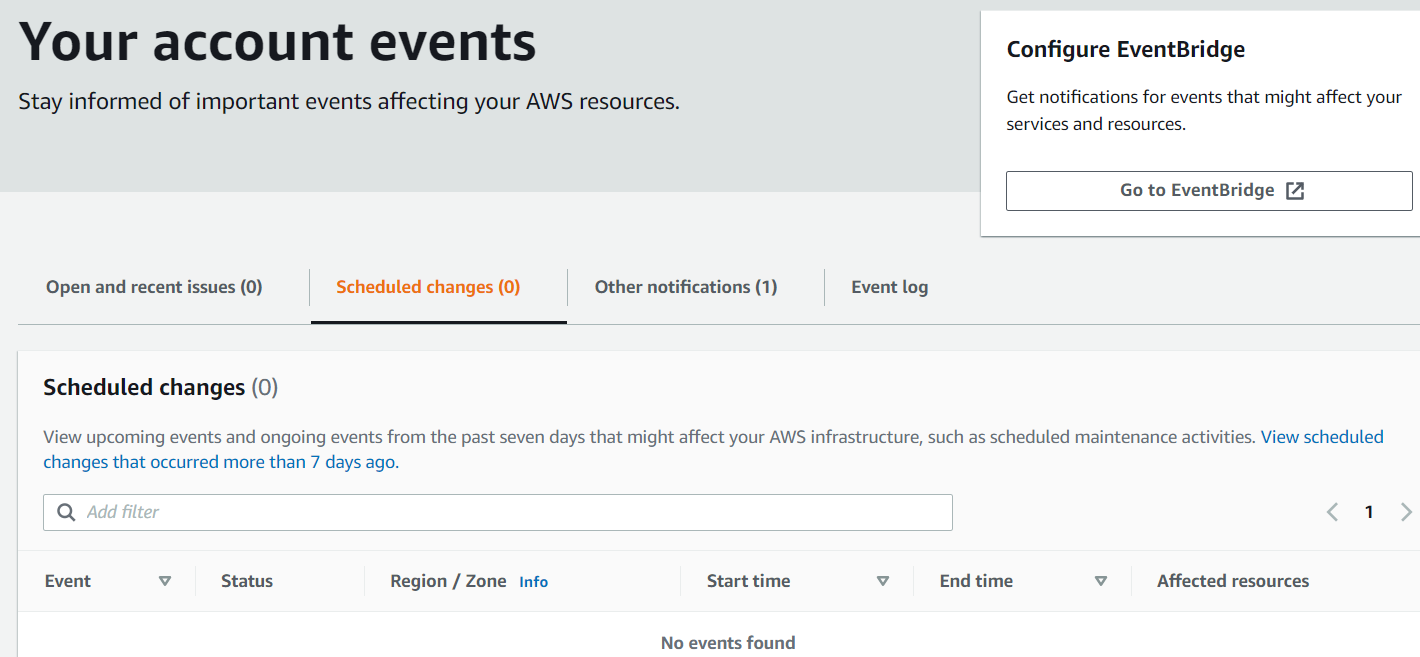Click the external link icon beside Go to EventBridge
This screenshot has height=657, width=1420.
tap(1295, 191)
